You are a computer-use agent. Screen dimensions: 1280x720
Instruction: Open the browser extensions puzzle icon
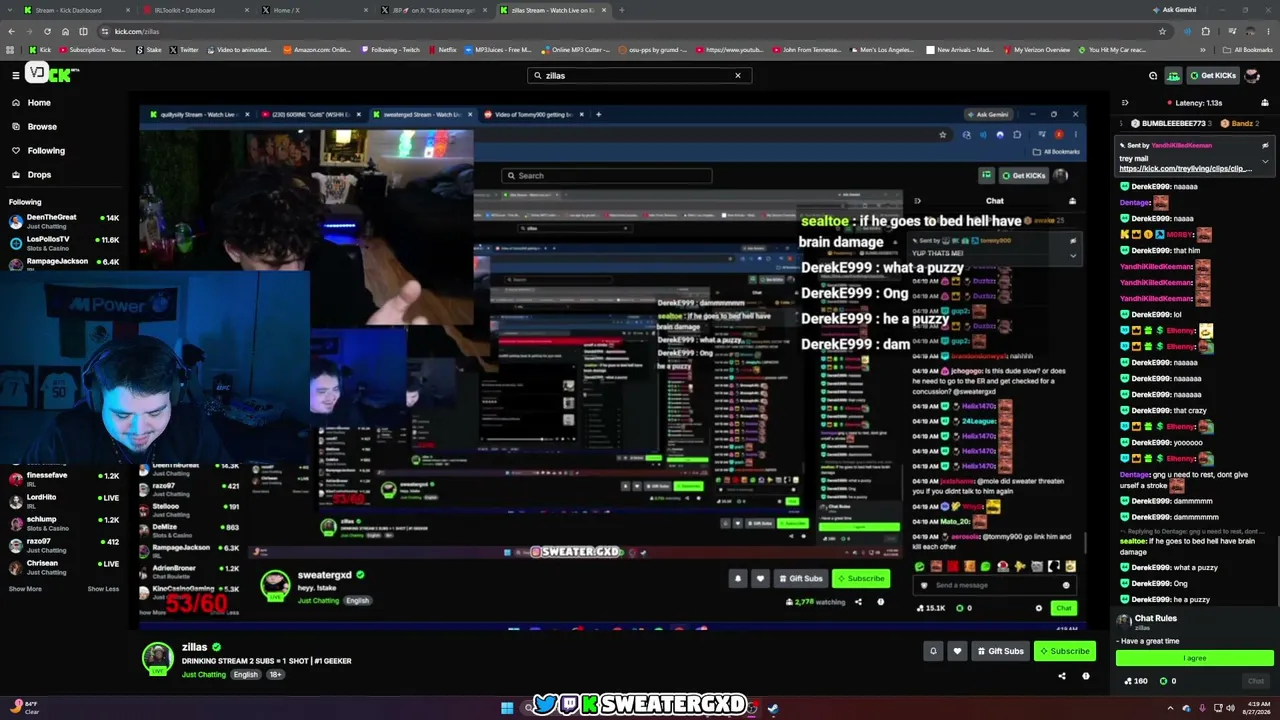(x=1206, y=31)
